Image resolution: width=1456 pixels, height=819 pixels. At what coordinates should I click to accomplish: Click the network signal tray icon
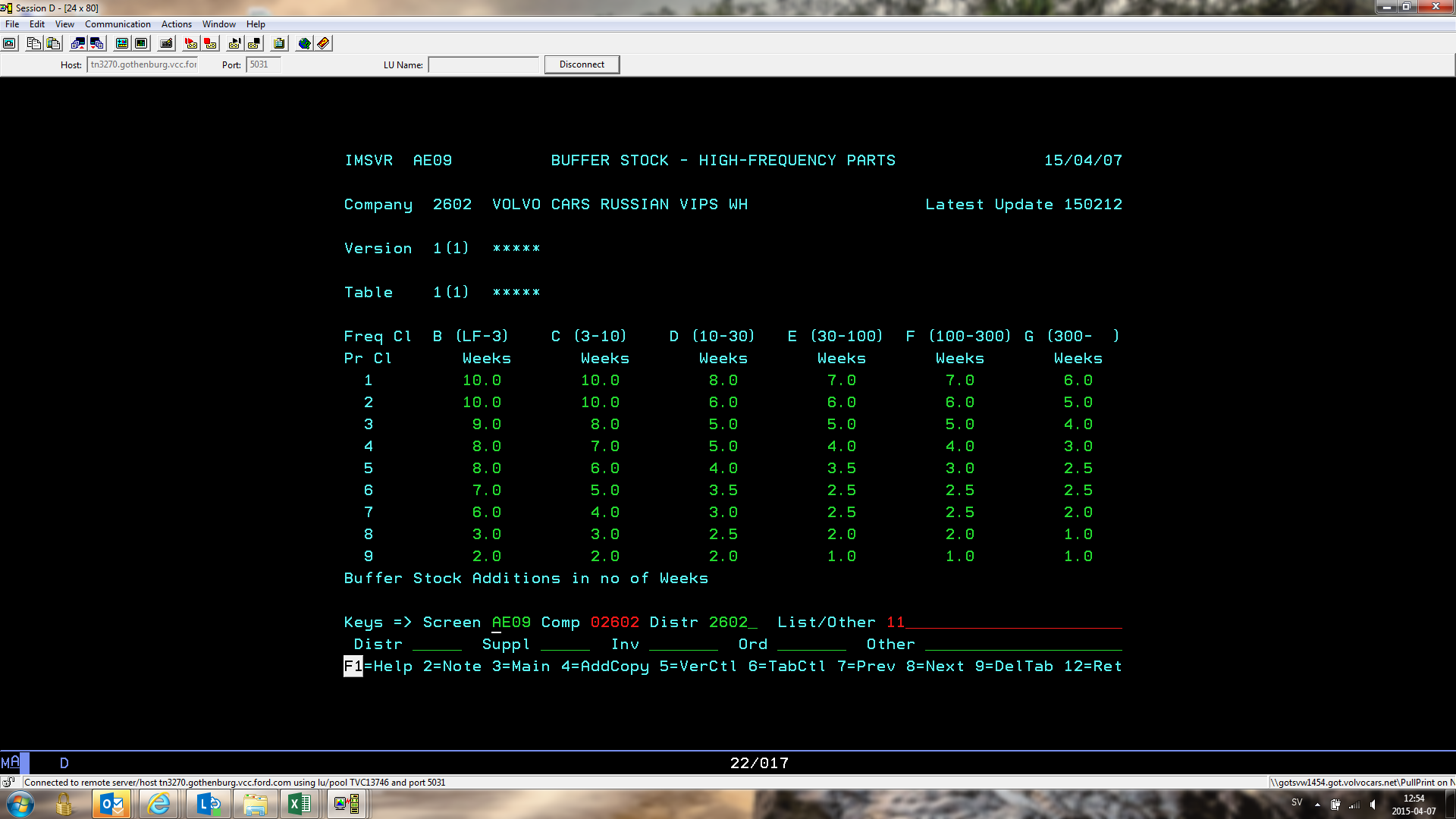[1354, 805]
